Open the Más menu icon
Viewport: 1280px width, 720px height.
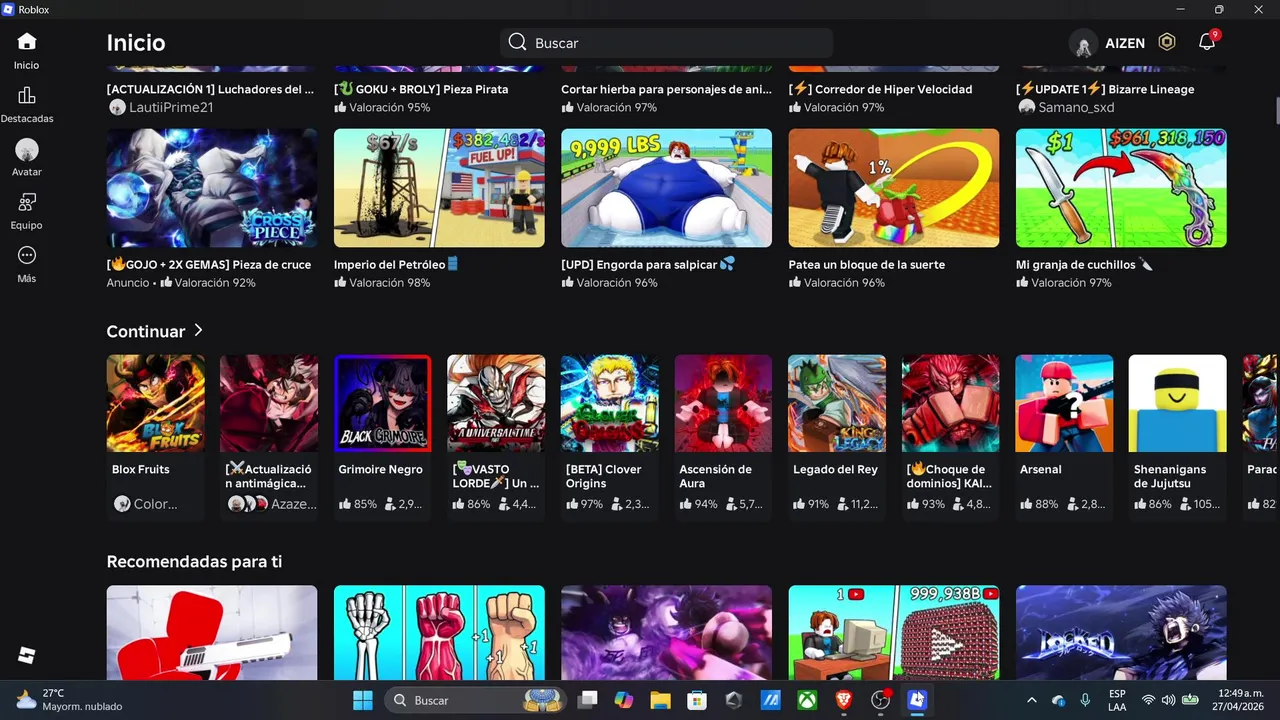27,256
